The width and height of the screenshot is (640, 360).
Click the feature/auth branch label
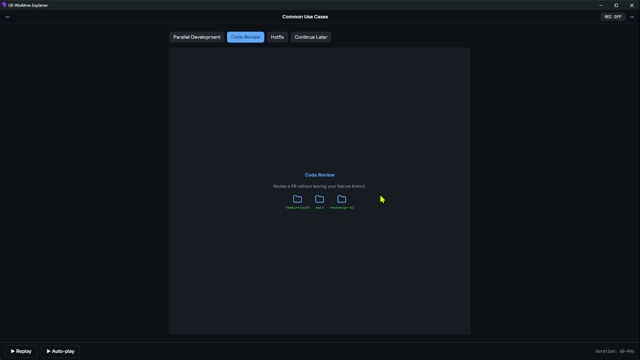click(x=298, y=208)
